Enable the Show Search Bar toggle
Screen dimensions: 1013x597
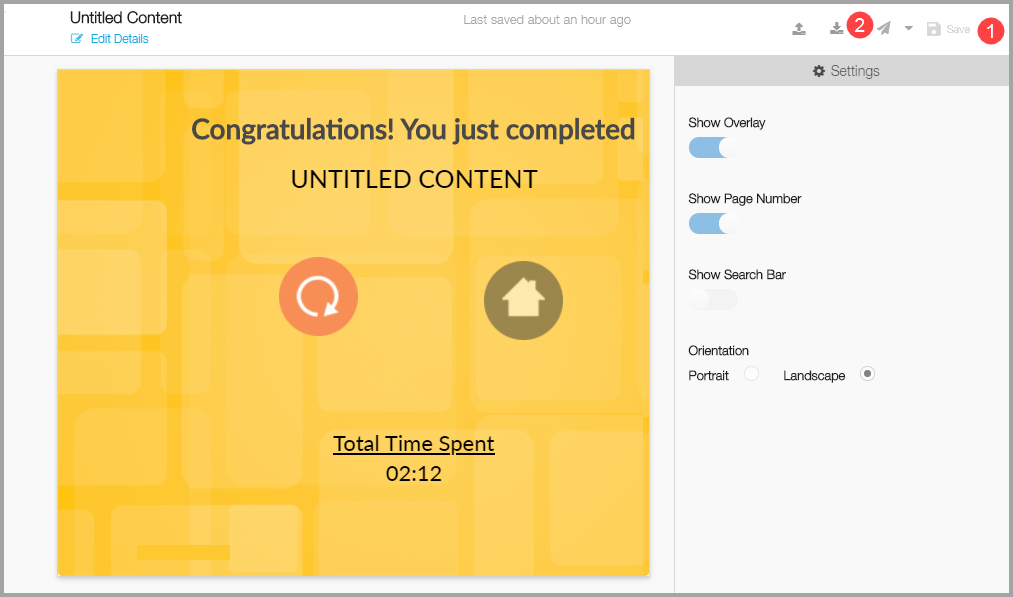pos(713,299)
